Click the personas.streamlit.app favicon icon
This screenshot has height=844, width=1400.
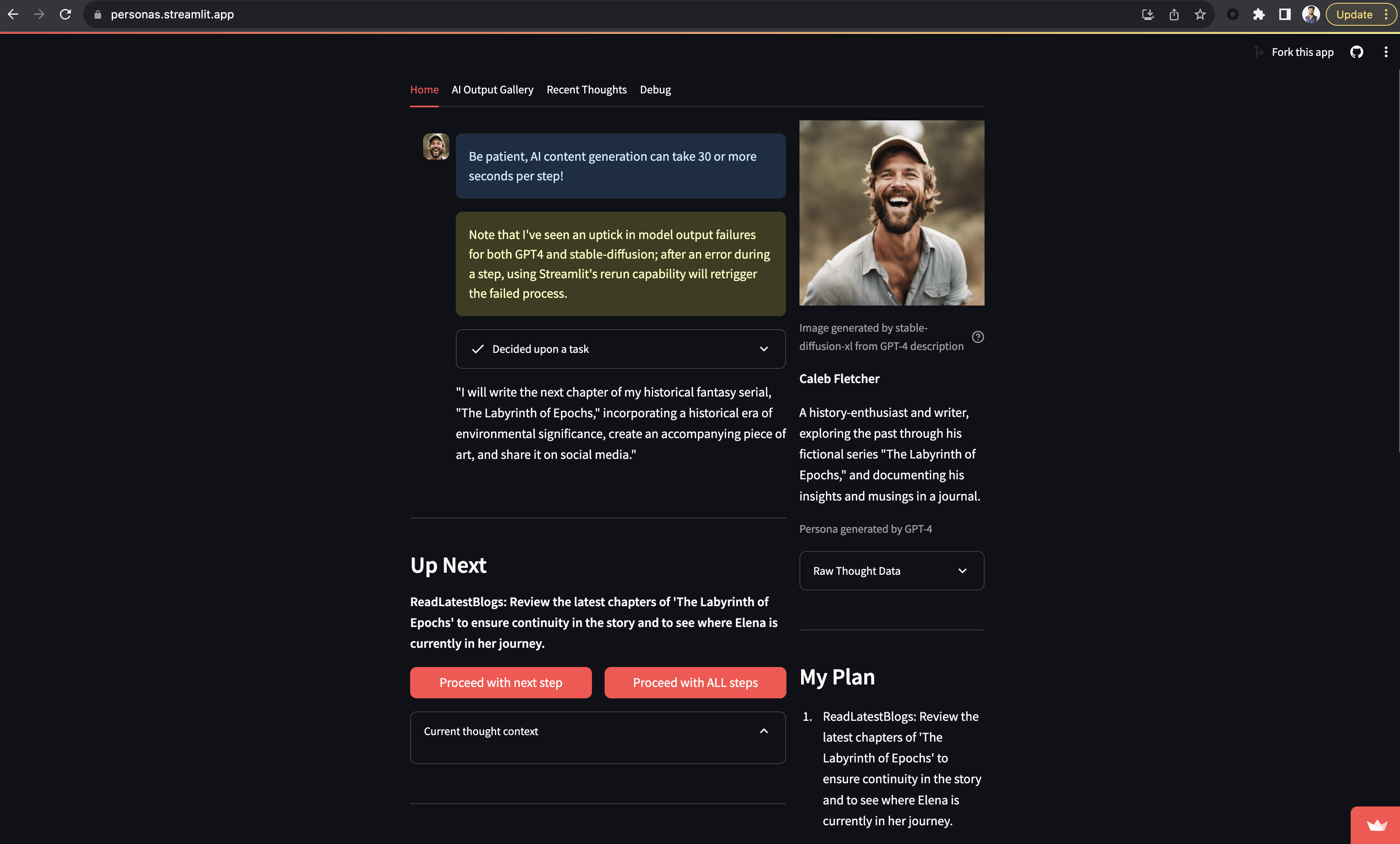tap(97, 14)
